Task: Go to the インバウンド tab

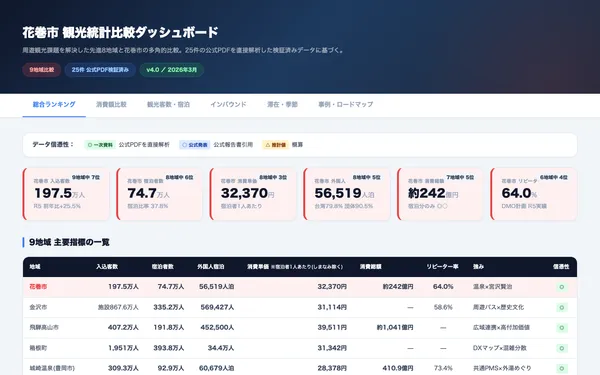Action: tap(228, 104)
